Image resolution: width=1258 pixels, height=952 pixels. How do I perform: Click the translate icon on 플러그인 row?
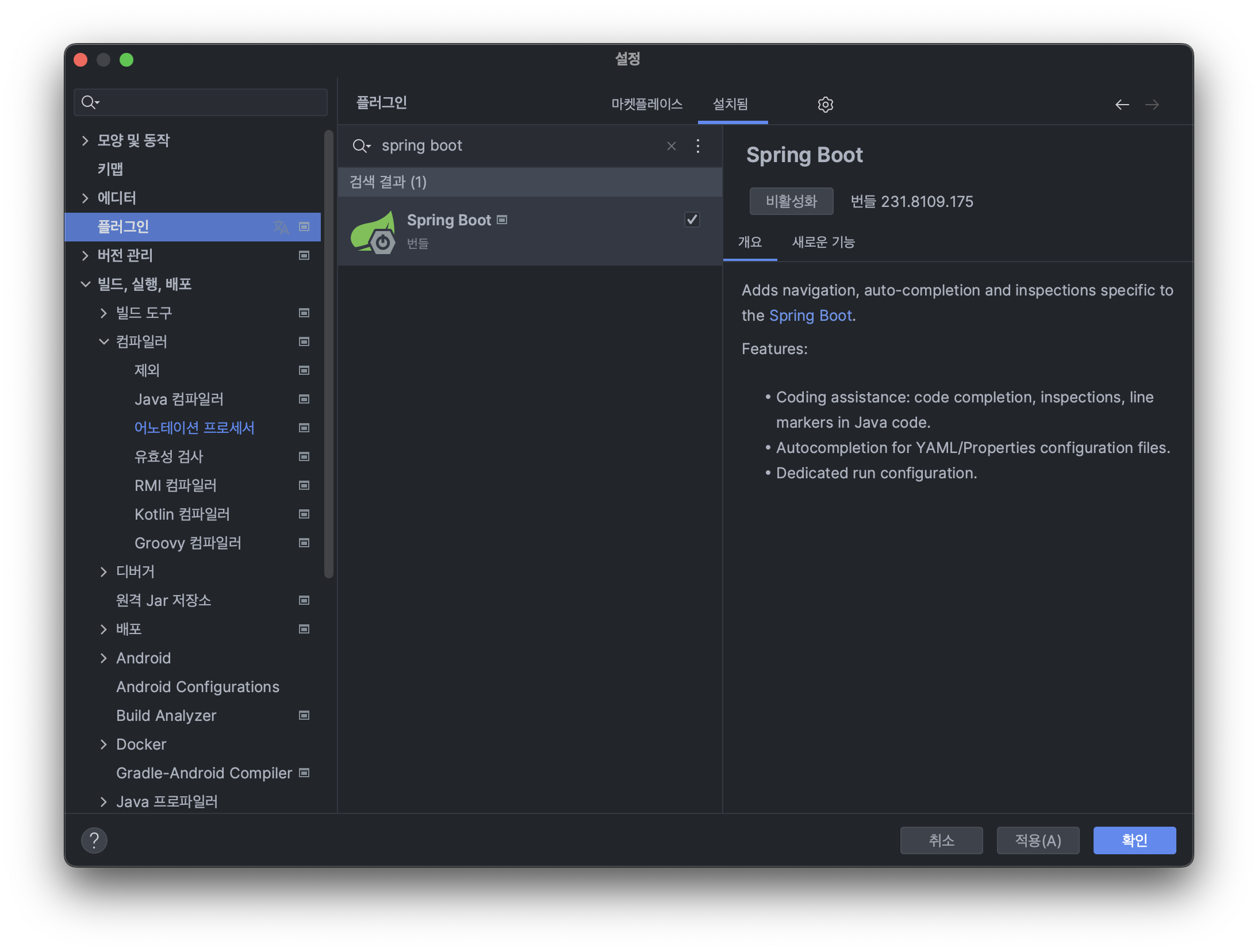(x=281, y=227)
